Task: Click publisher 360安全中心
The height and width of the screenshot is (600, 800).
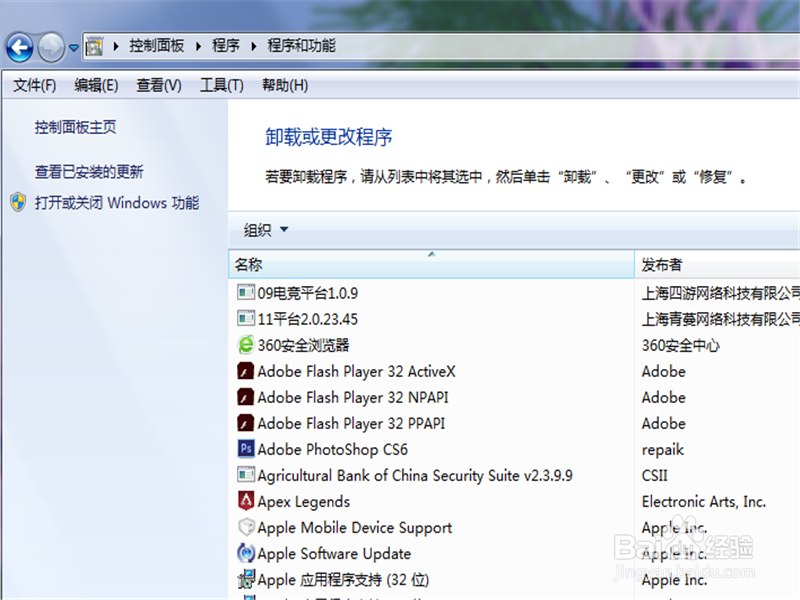Action: [681, 345]
